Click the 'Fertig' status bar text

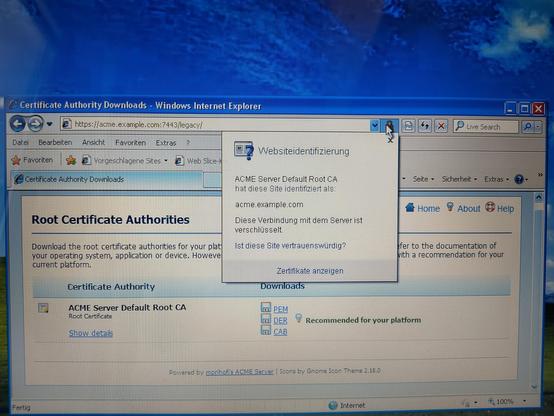click(21, 408)
